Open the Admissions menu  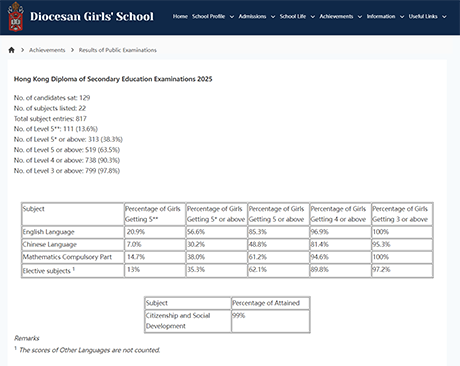point(252,16)
